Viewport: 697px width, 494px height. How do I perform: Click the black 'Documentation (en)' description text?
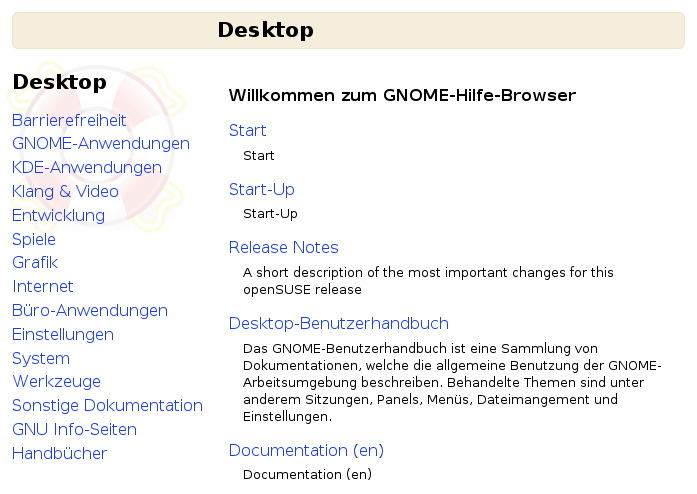coord(308,474)
